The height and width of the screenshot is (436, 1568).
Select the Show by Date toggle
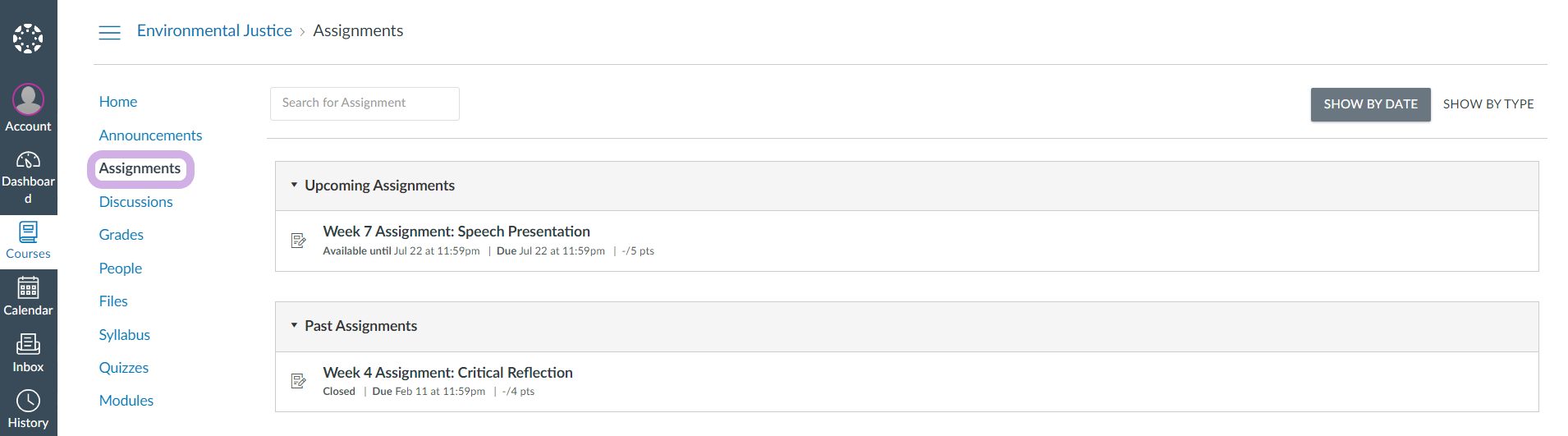click(x=1370, y=104)
